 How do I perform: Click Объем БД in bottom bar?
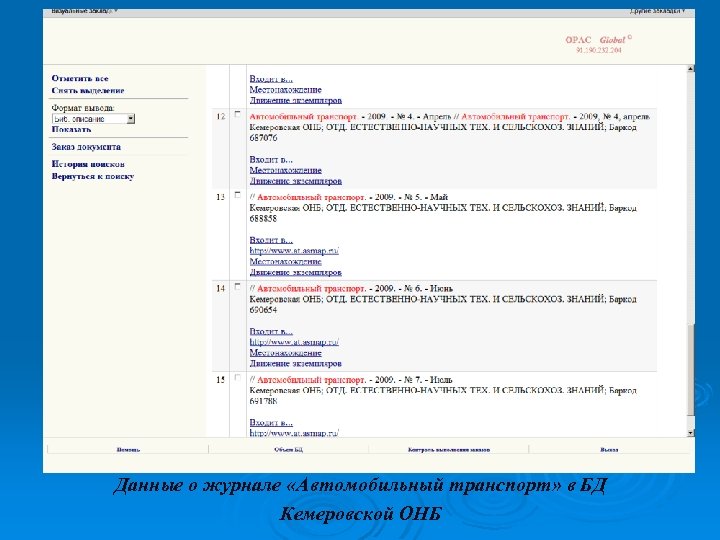click(288, 450)
